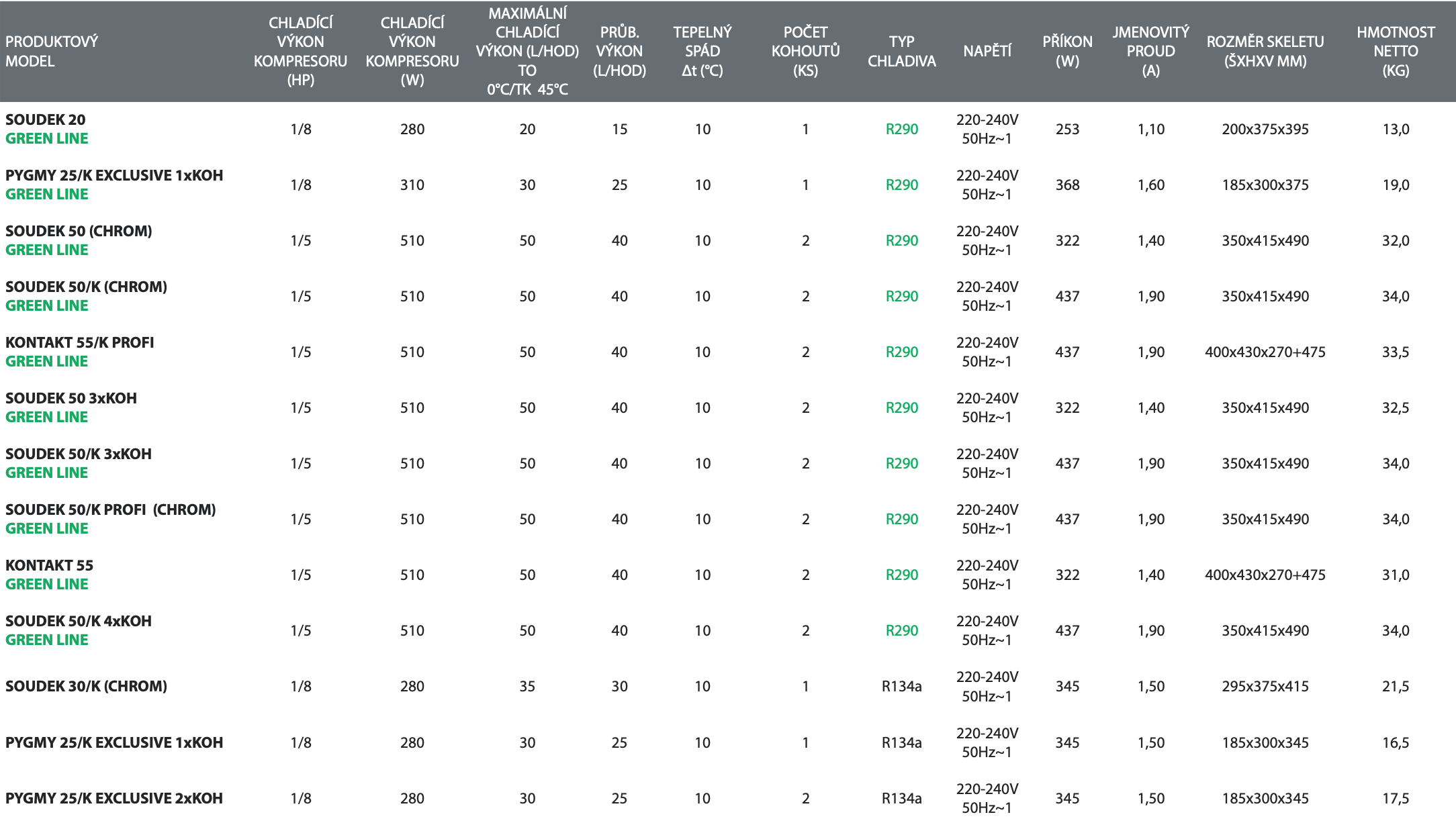This screenshot has height=831, width=1456.
Task: Click GREEN LINE under SOUDEK 50 3xKOH
Action: click(46, 417)
